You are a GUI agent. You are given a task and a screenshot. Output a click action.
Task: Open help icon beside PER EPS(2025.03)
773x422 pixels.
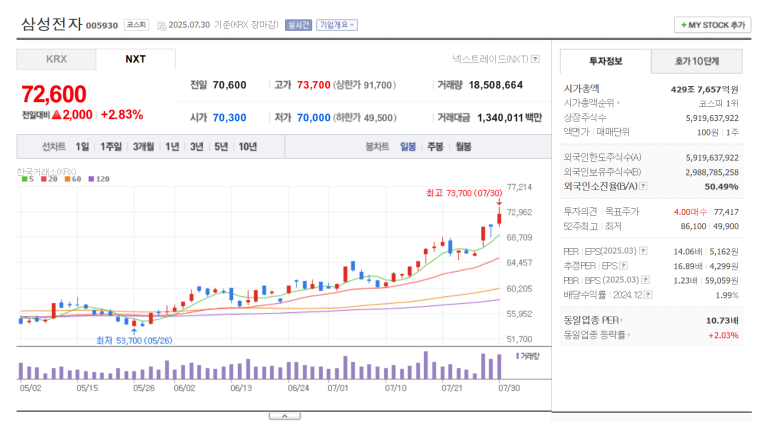pyautogui.click(x=643, y=251)
